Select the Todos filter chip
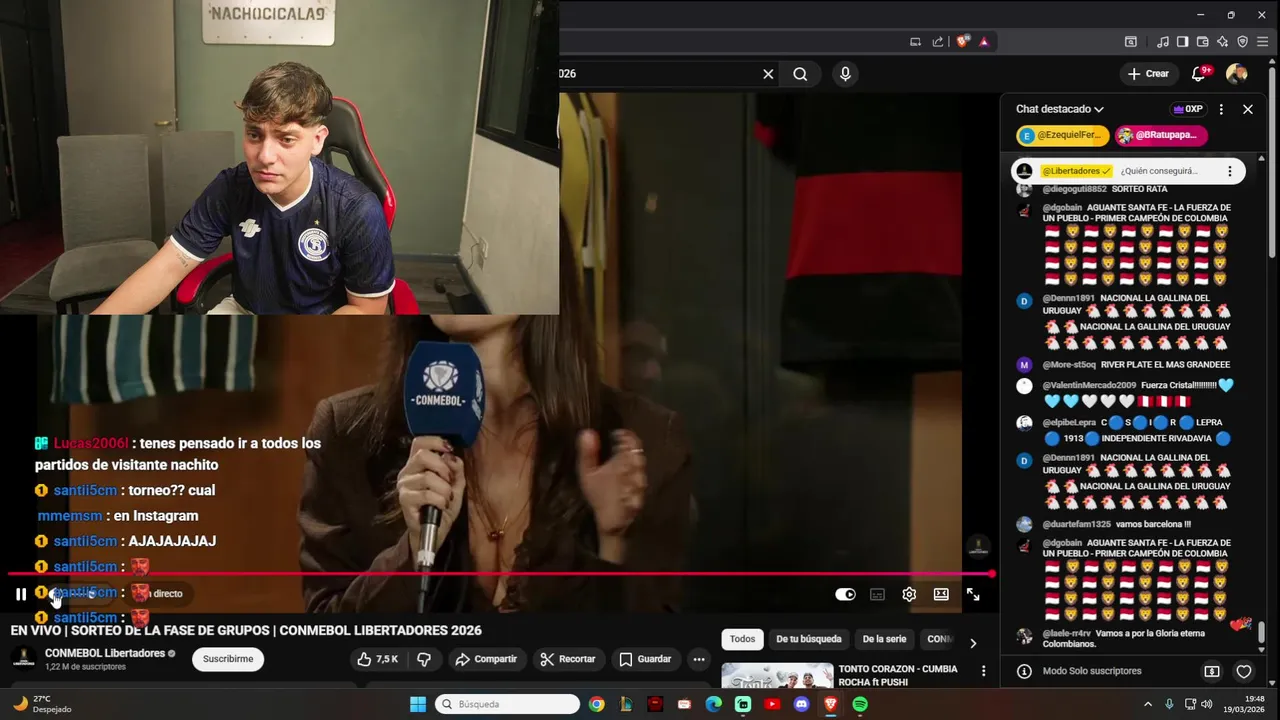Screen dimensions: 1280x720 [x=743, y=639]
